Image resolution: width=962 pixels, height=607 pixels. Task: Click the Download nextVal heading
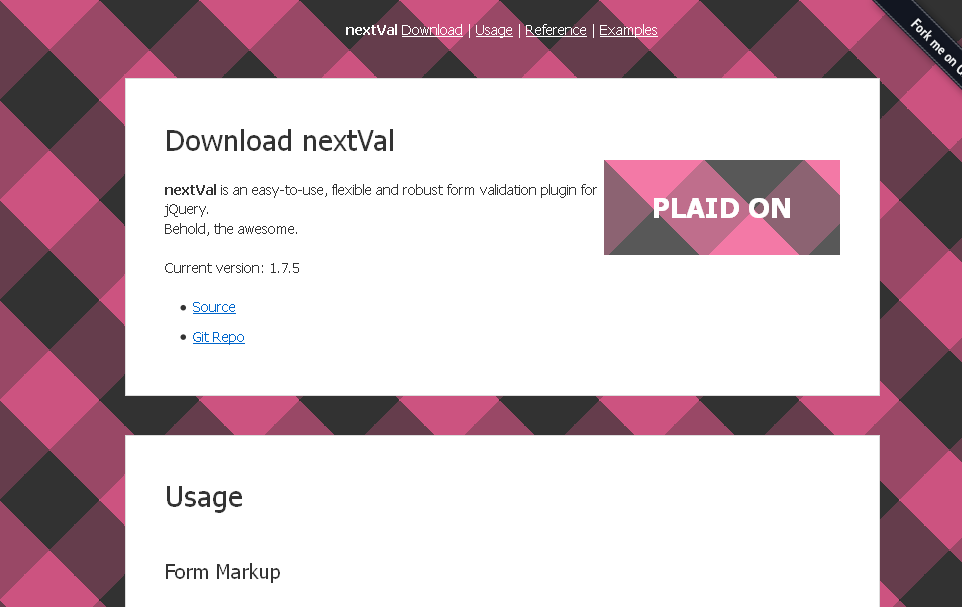coord(279,141)
